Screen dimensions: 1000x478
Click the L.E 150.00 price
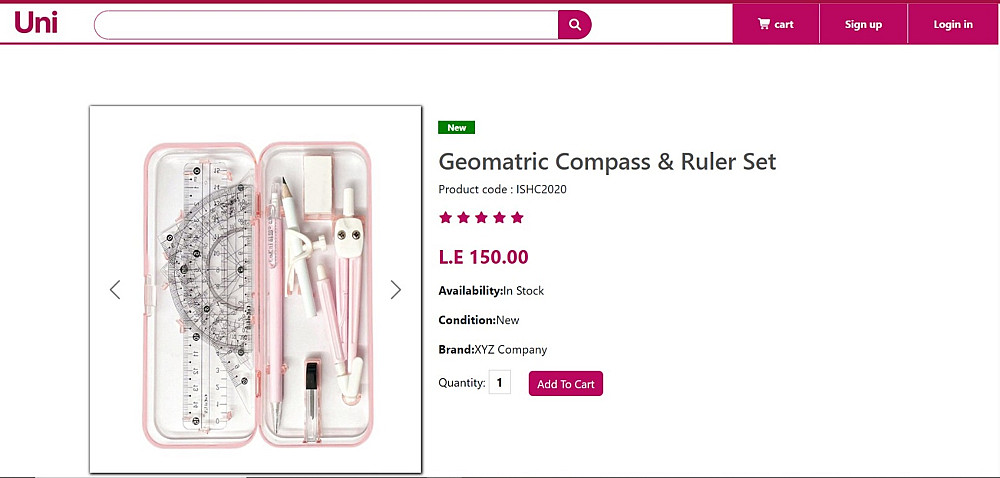click(x=483, y=257)
